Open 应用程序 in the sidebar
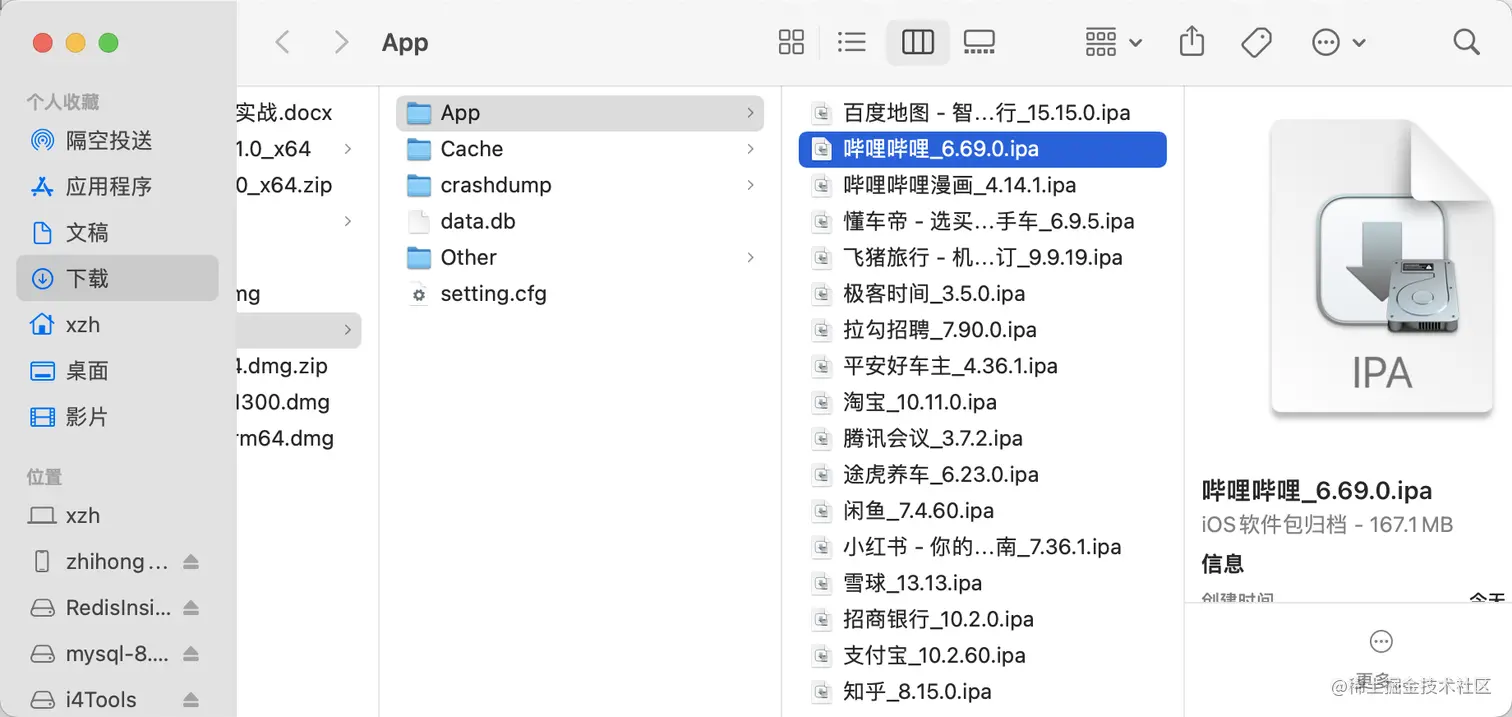 tap(117, 187)
